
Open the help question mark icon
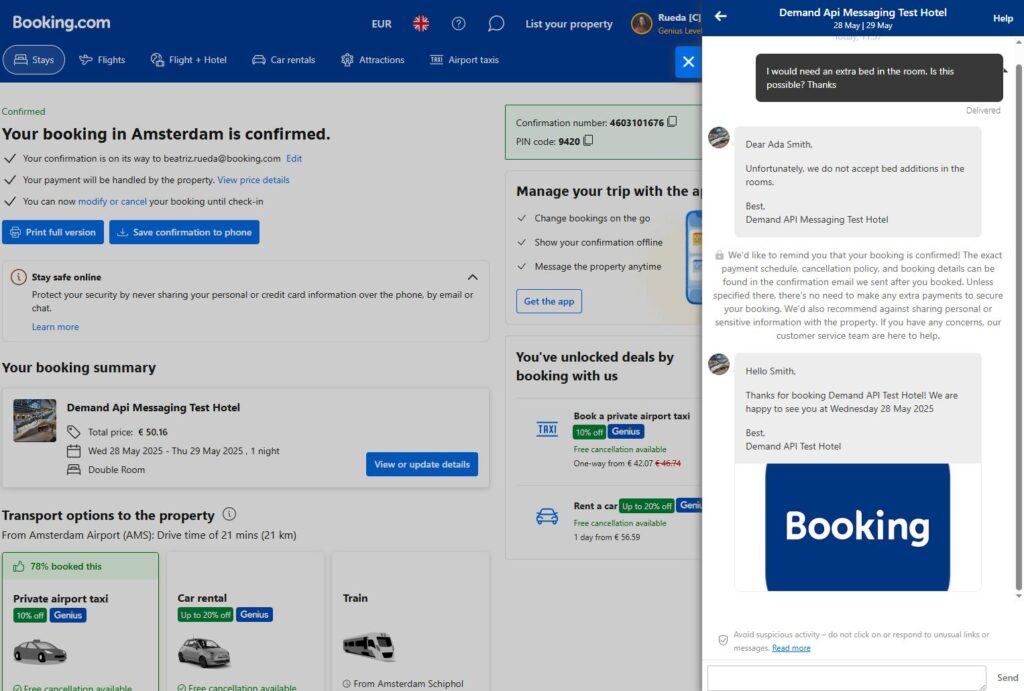pyautogui.click(x=458, y=24)
